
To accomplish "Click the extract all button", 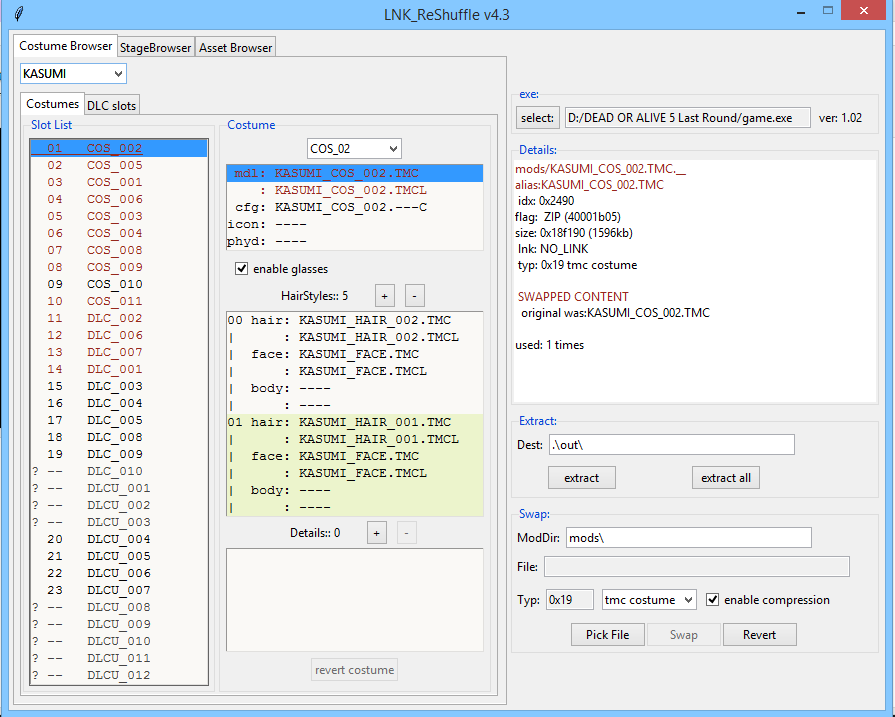I will pos(725,478).
